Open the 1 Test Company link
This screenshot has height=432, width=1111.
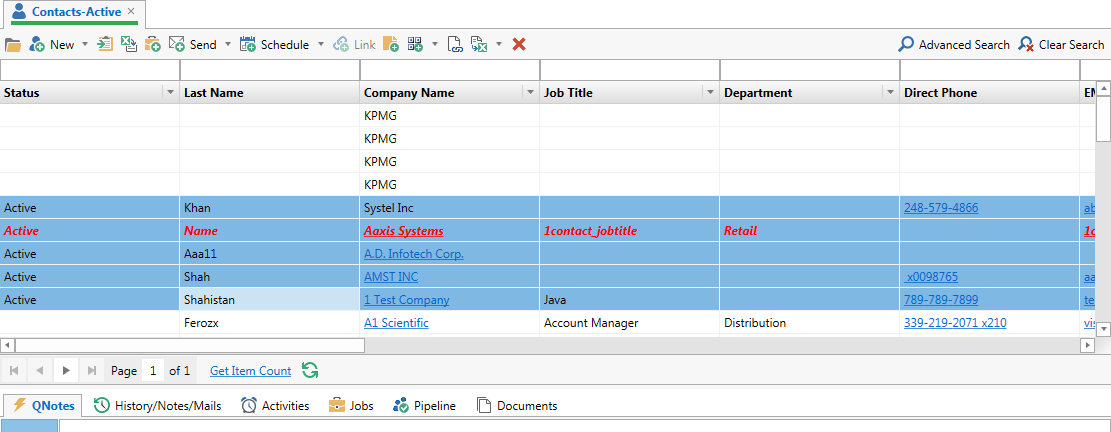(407, 300)
